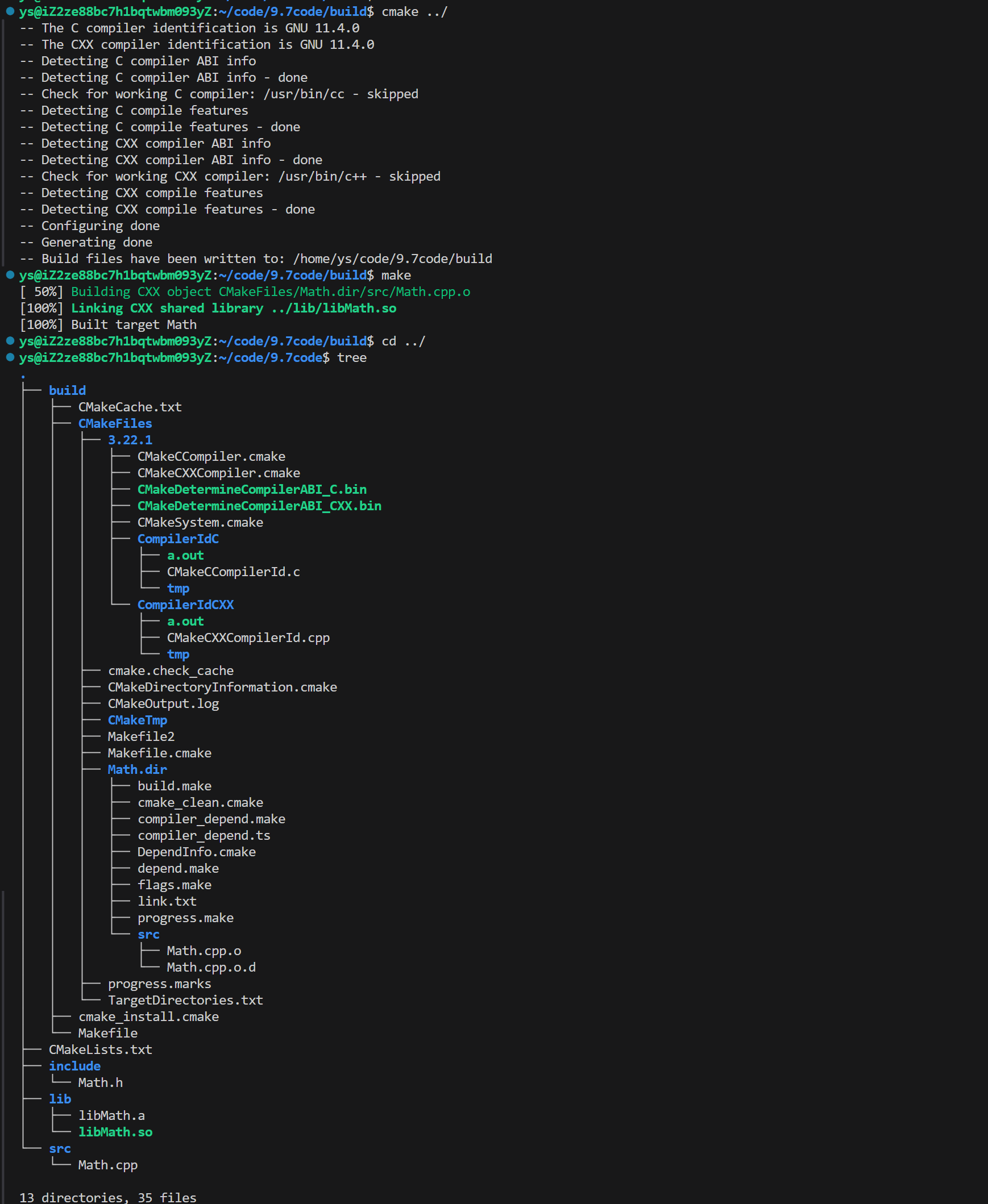Click TargetDirectories.txt file name

[x=185, y=1001]
